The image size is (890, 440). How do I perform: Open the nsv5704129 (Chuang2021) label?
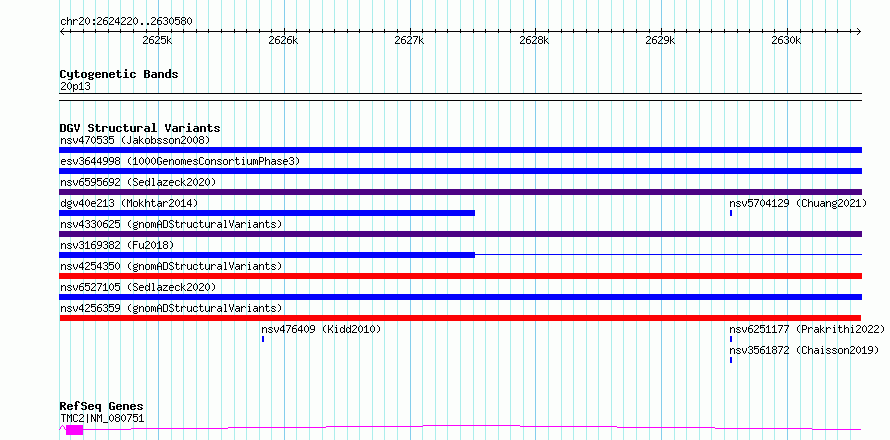click(x=798, y=203)
